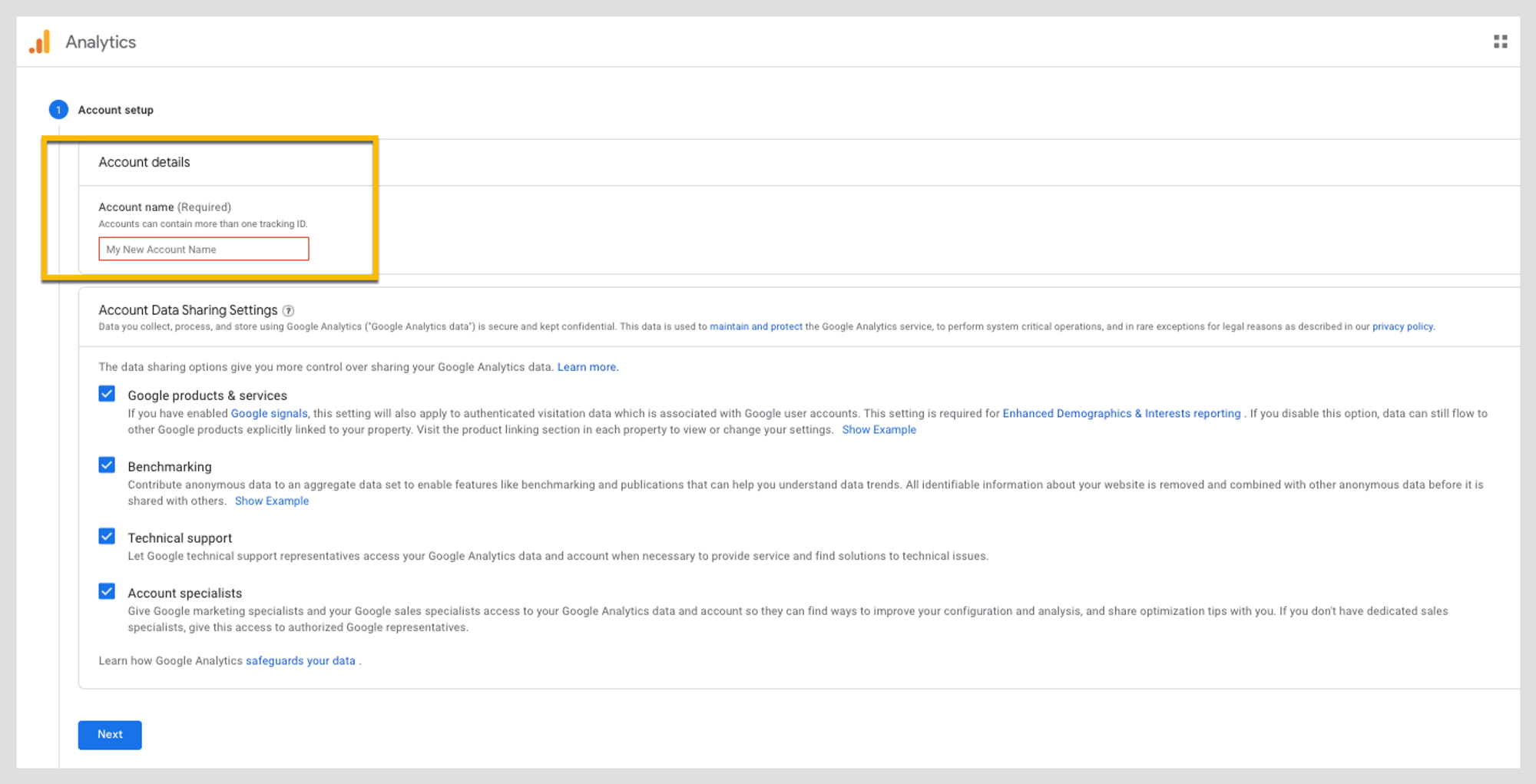Click the account name input field
Viewport: 1536px width, 784px height.
point(204,250)
